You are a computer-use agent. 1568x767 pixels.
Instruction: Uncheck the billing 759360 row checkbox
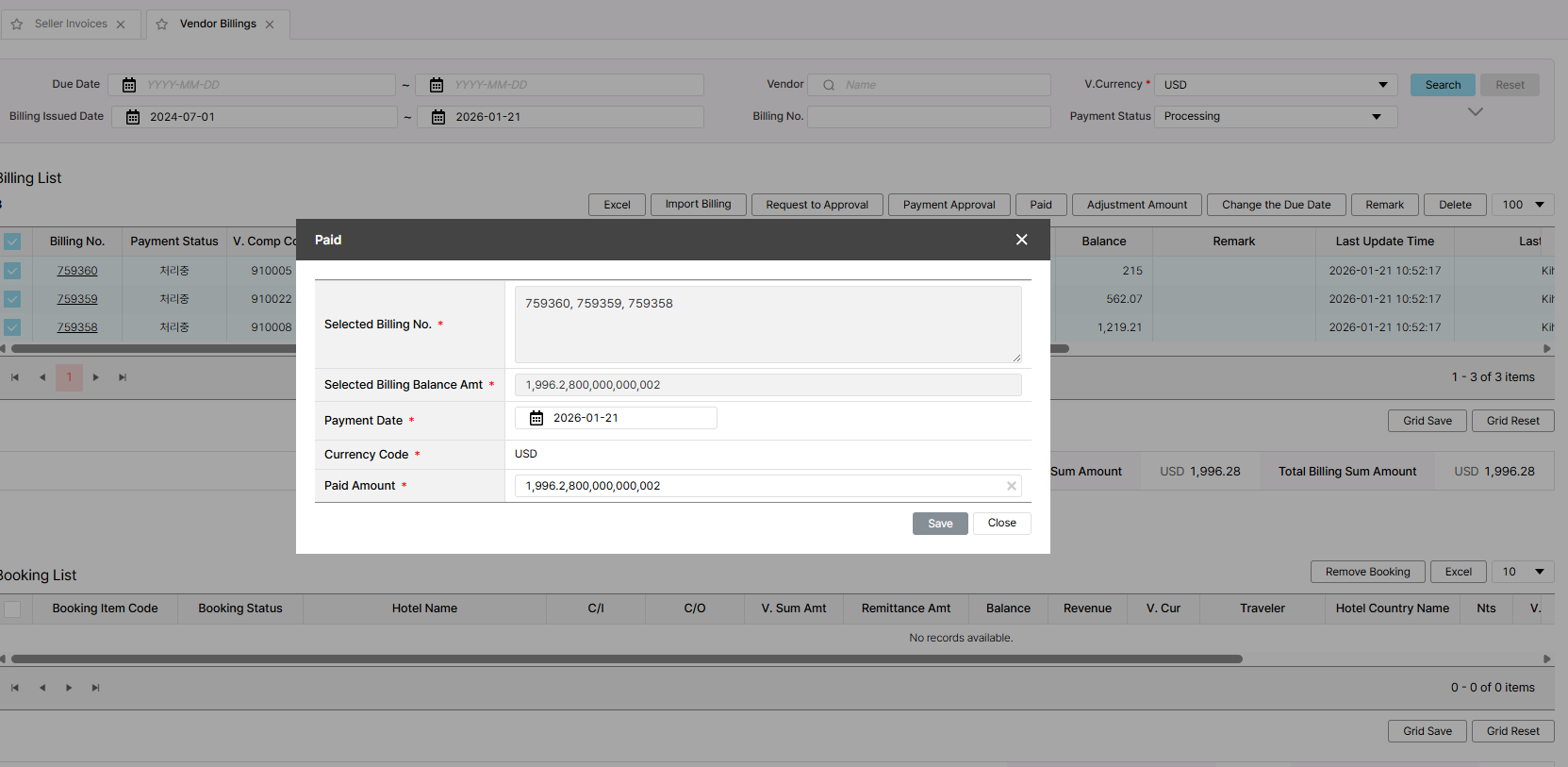click(12, 271)
